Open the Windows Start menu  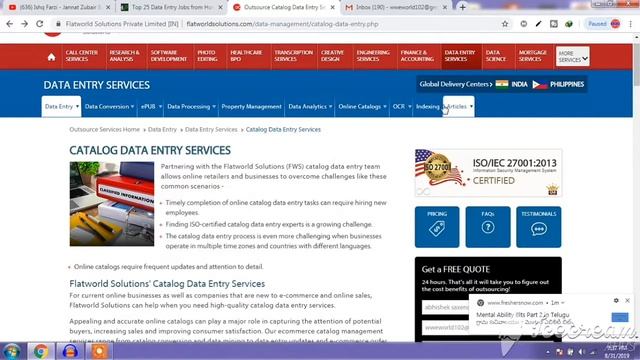tap(11, 351)
